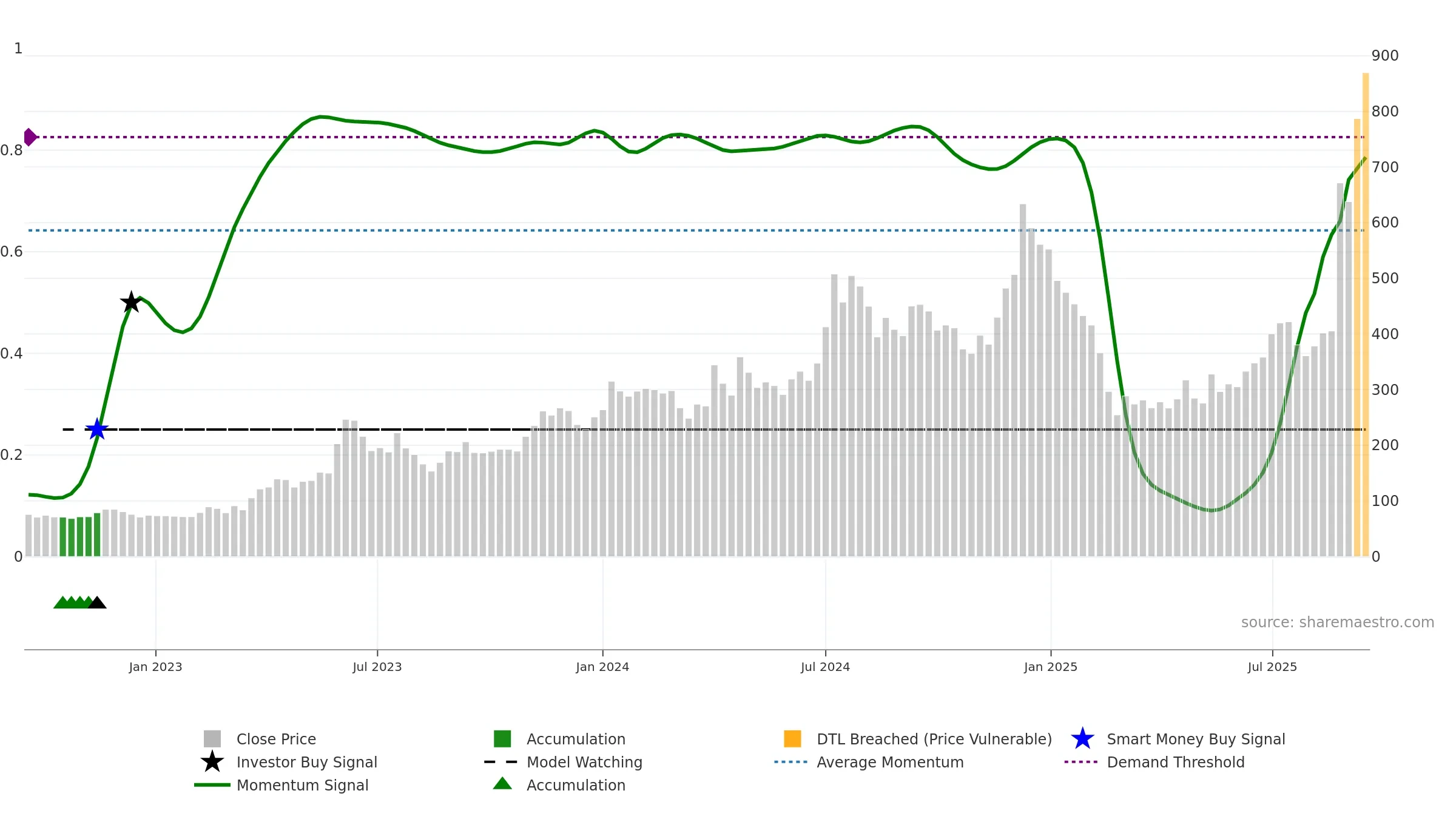This screenshot has width=1456, height=819.
Task: Click the black triangle below the chart
Action: [x=97, y=602]
